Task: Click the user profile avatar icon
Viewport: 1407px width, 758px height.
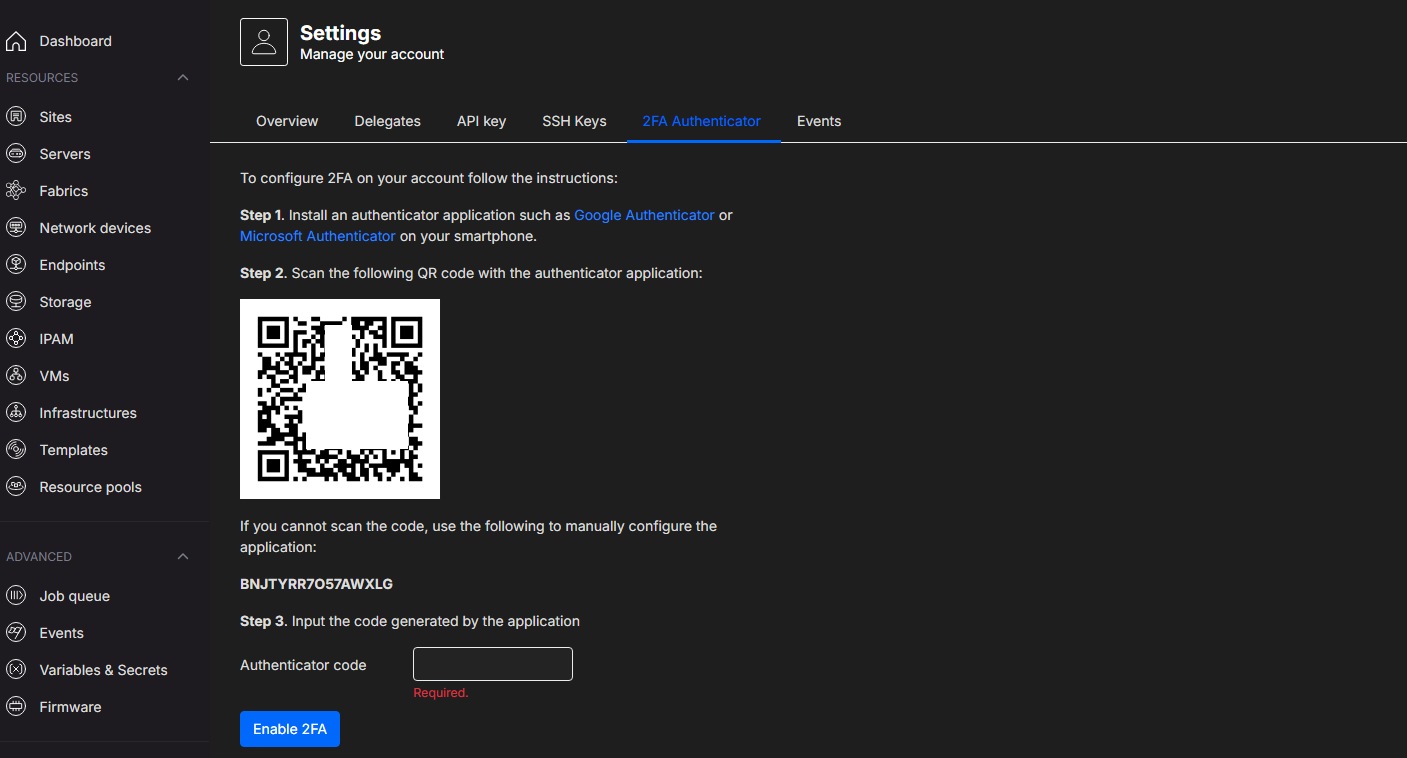Action: pyautogui.click(x=264, y=42)
